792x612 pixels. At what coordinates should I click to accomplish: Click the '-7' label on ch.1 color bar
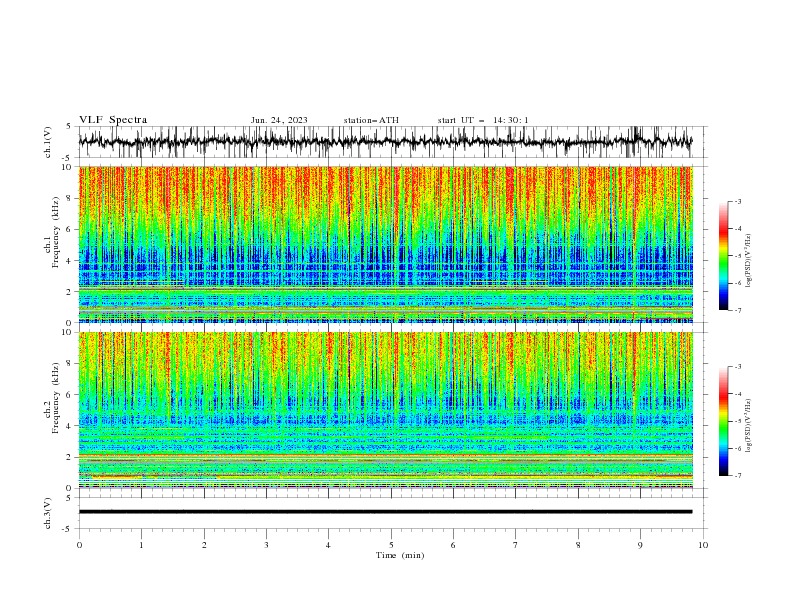(x=738, y=310)
